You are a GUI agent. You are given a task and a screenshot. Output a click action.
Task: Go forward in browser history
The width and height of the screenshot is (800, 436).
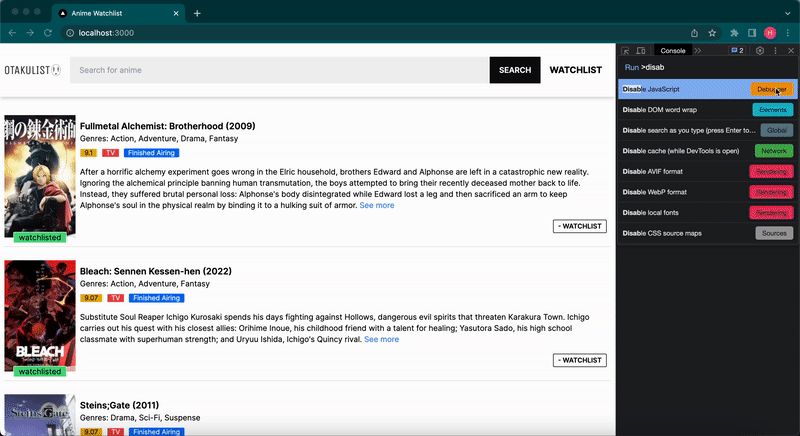coord(30,33)
